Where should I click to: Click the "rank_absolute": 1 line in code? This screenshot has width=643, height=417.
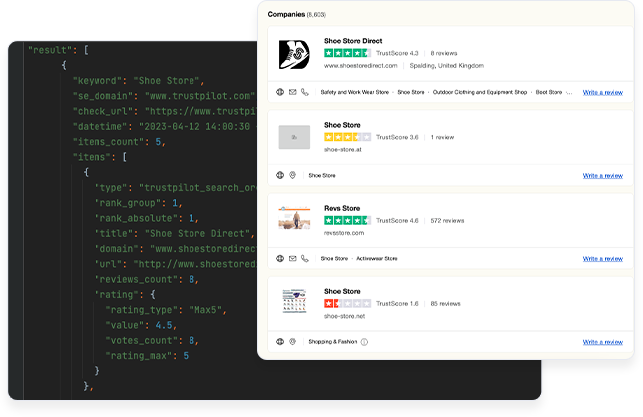tap(147, 218)
